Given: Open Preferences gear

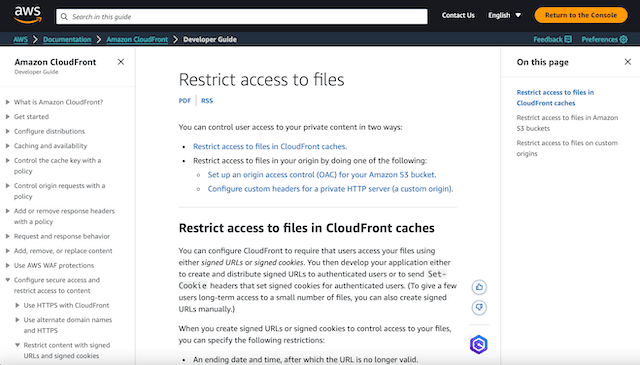Looking at the screenshot, I should [604, 39].
